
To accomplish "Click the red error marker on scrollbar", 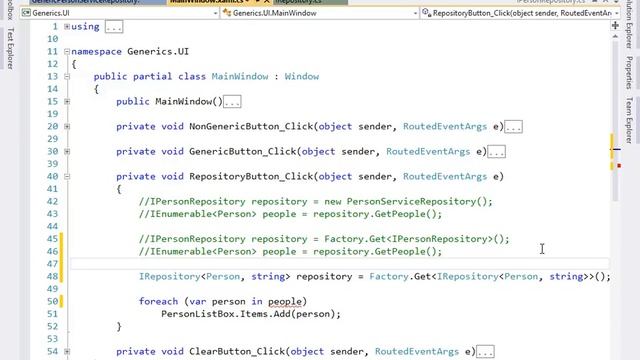I will pos(619,166).
